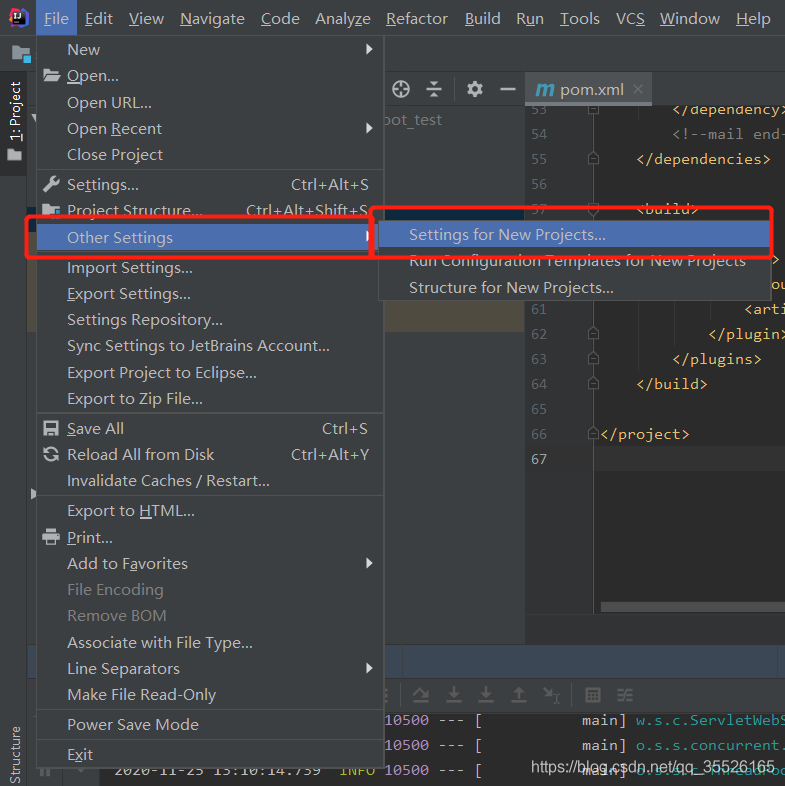The height and width of the screenshot is (786, 785).
Task: Select Settings for New Projects...
Action: pos(574,235)
